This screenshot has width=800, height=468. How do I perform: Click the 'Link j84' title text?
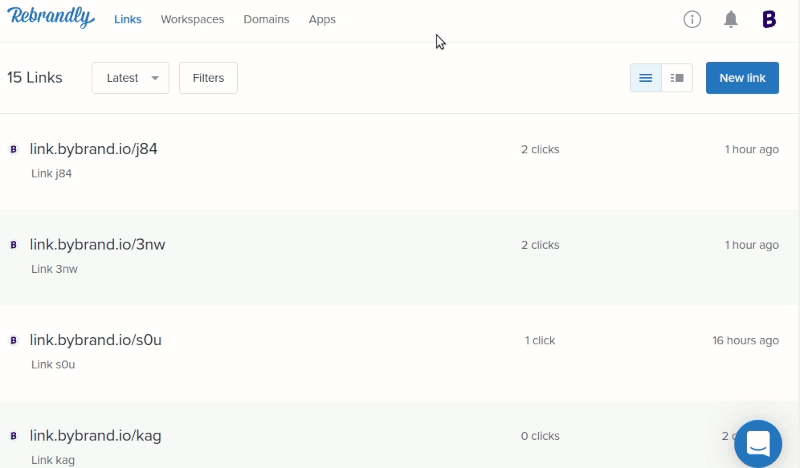pos(52,174)
